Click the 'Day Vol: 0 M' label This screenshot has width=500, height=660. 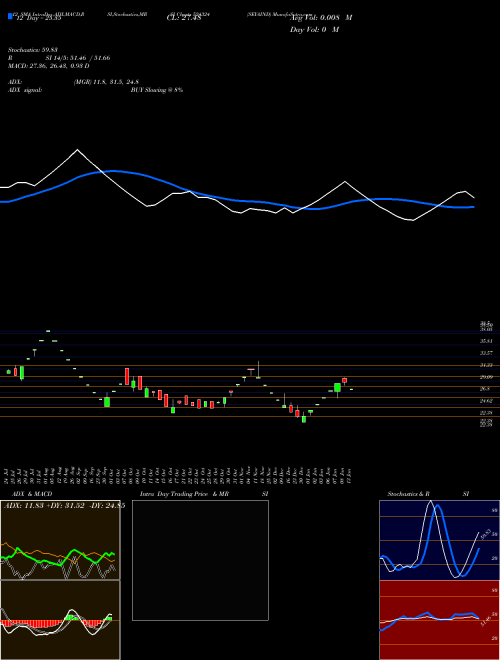314,30
